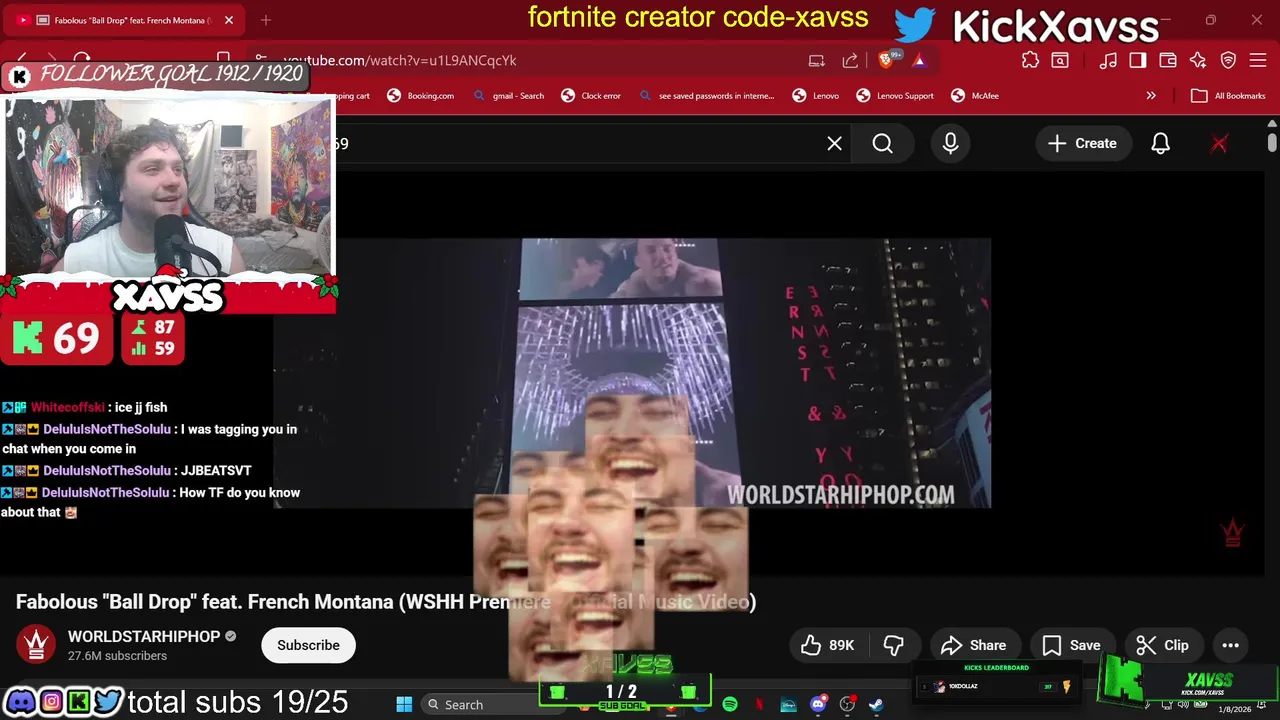Open Steam from the taskbar

click(x=876, y=705)
